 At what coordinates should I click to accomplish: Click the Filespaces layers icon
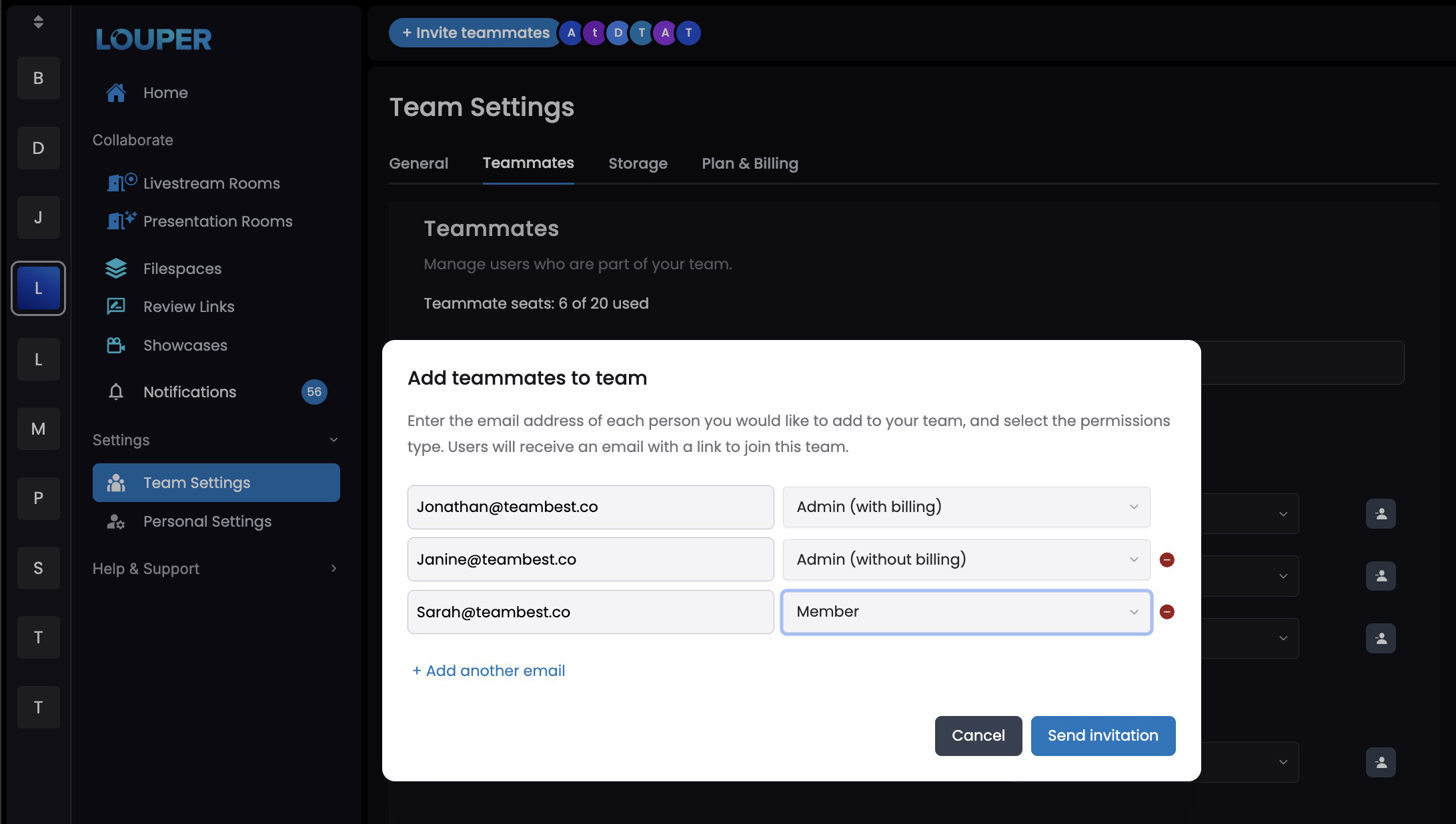point(116,268)
